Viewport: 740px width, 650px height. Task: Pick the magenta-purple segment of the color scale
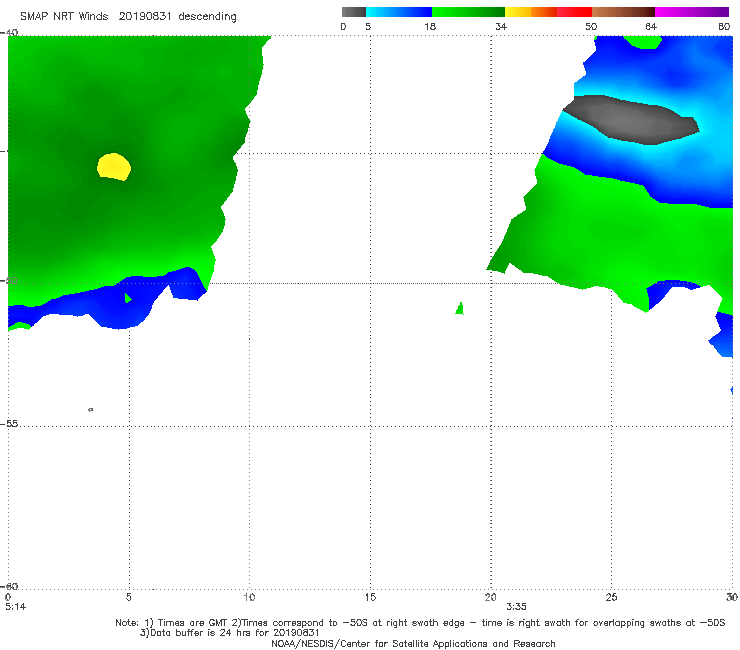point(692,12)
